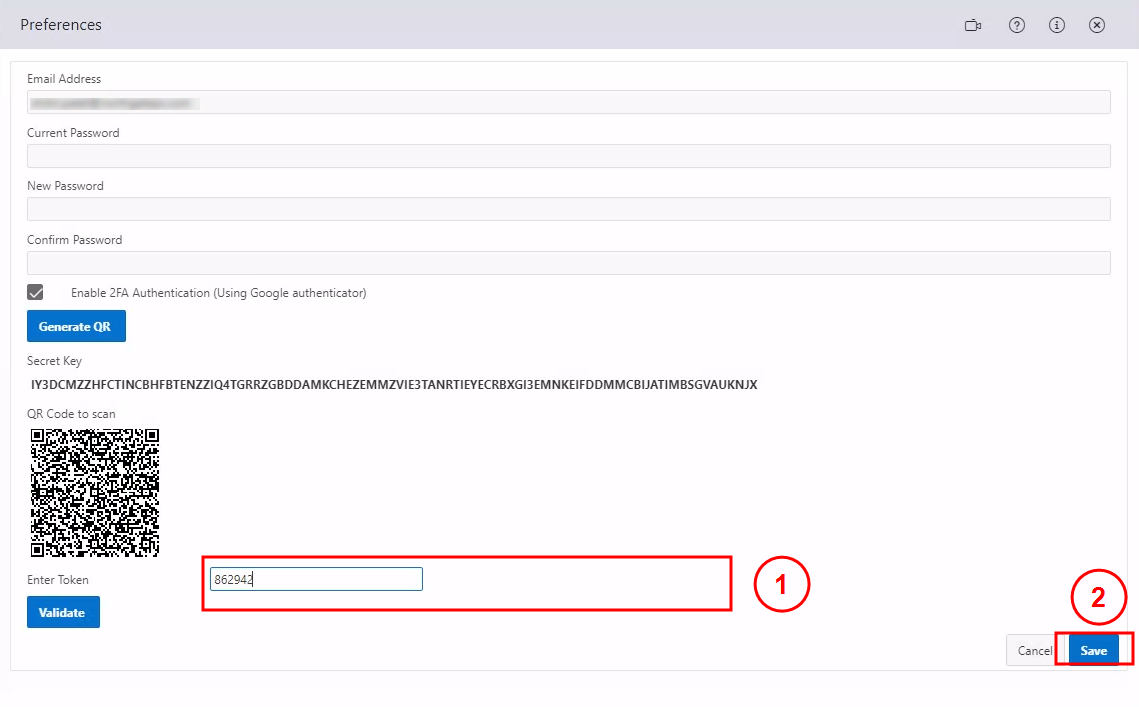The height and width of the screenshot is (707, 1139).
Task: Focus the Email Address field
Action: coord(568,102)
